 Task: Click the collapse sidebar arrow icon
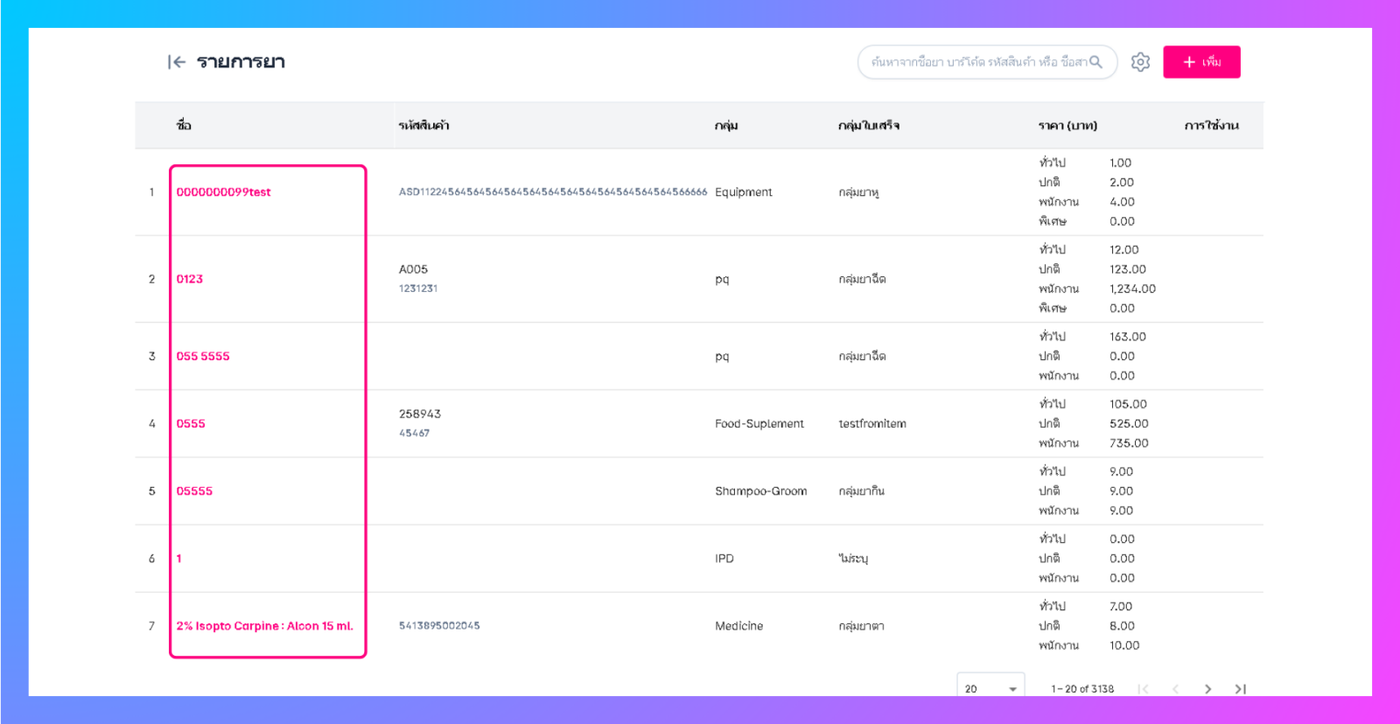tap(177, 62)
